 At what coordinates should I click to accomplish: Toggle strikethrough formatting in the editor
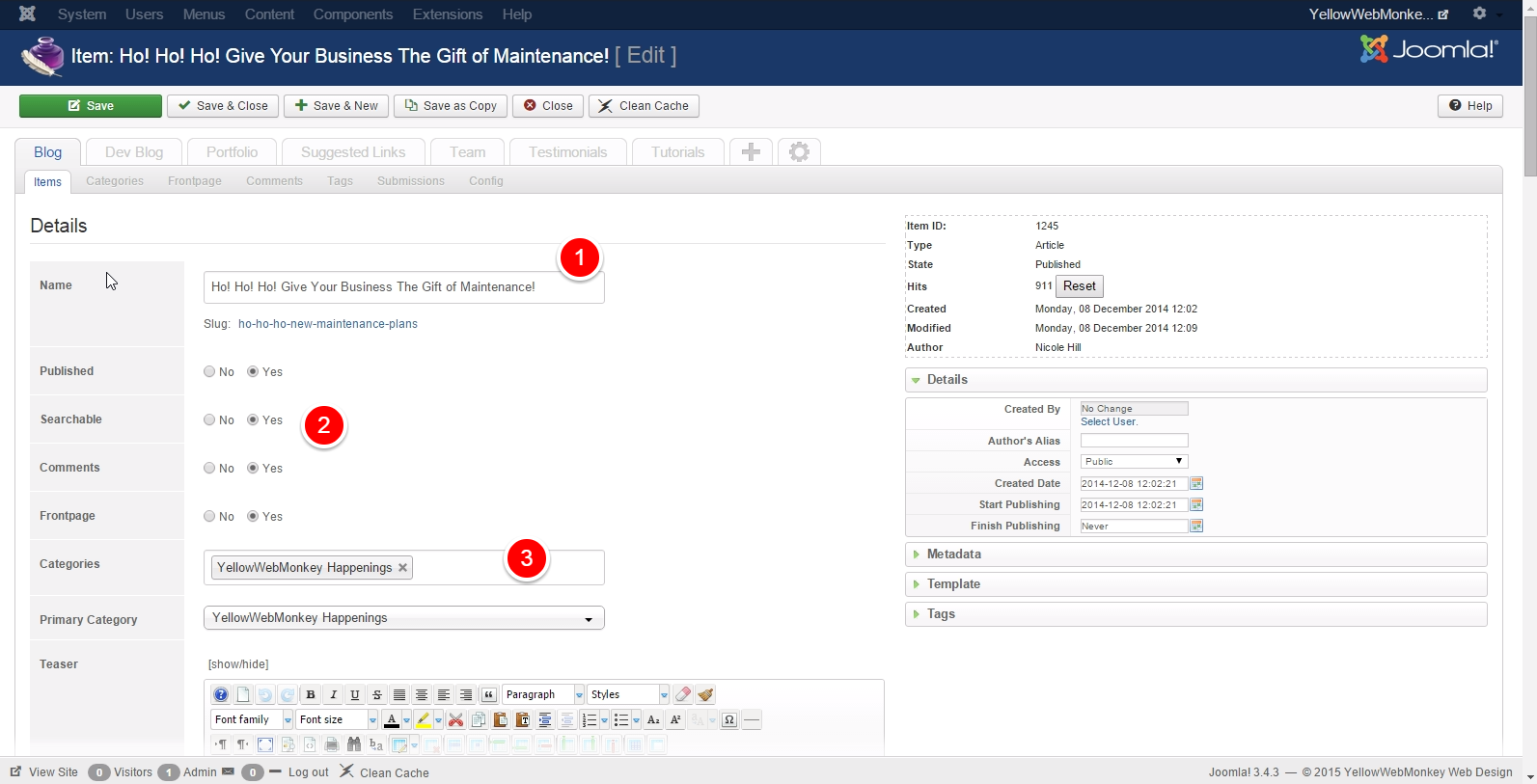(x=377, y=694)
